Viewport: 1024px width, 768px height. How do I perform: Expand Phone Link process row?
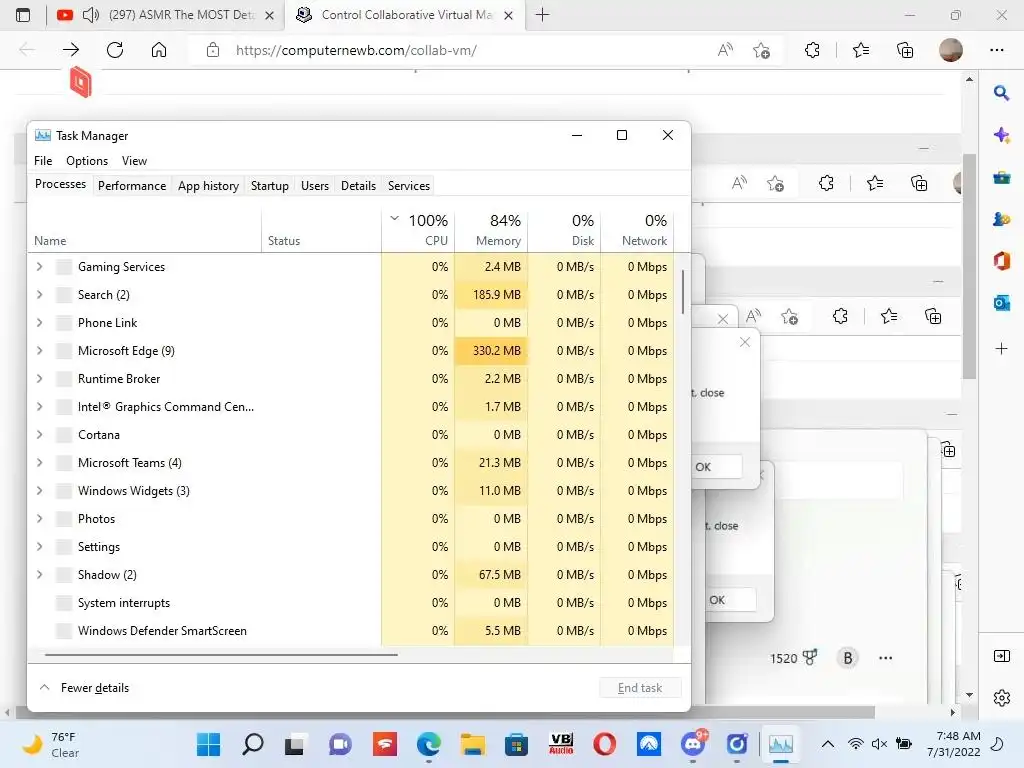tap(40, 323)
